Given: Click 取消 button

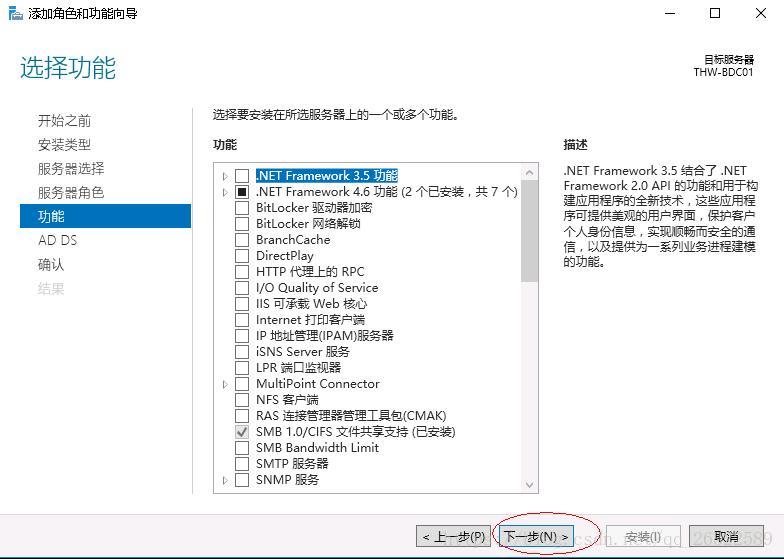Looking at the screenshot, I should [x=726, y=536].
